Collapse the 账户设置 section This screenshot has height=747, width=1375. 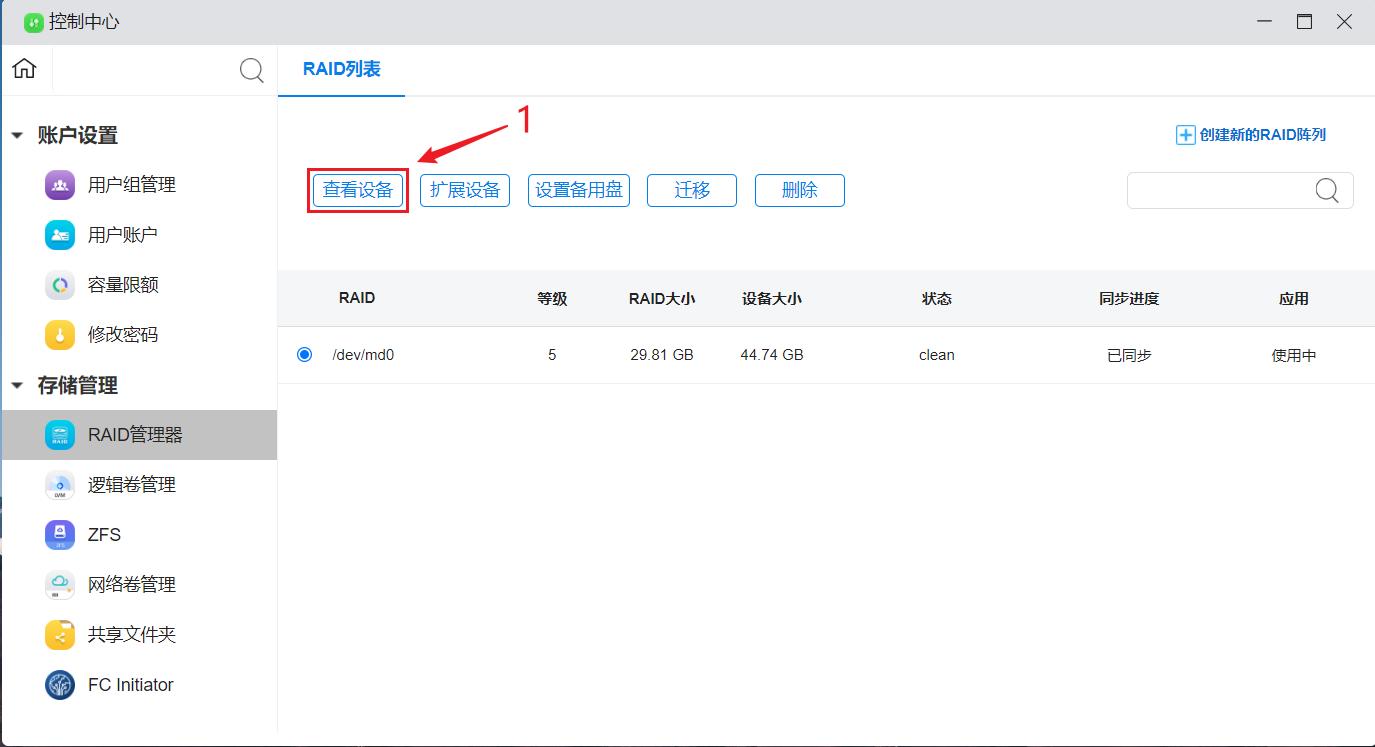click(x=17, y=136)
